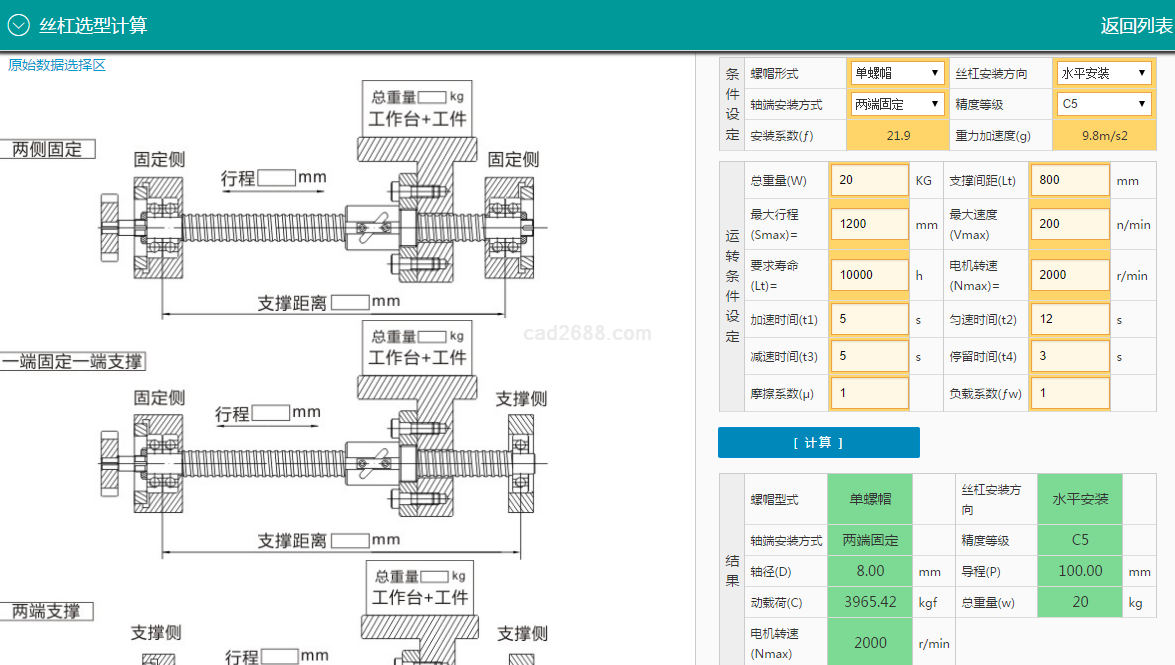Click the 减速时间(t3) input field
Screen dimensions: 1175x665
click(869, 356)
